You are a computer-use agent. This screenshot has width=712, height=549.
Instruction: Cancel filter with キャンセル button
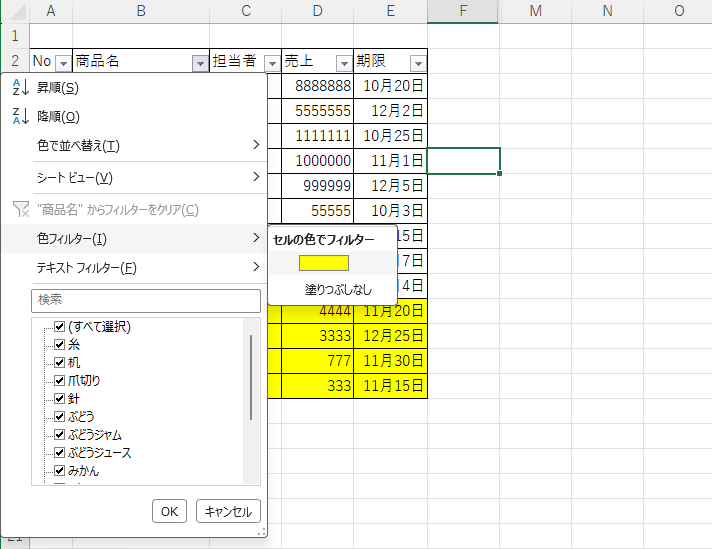click(228, 511)
